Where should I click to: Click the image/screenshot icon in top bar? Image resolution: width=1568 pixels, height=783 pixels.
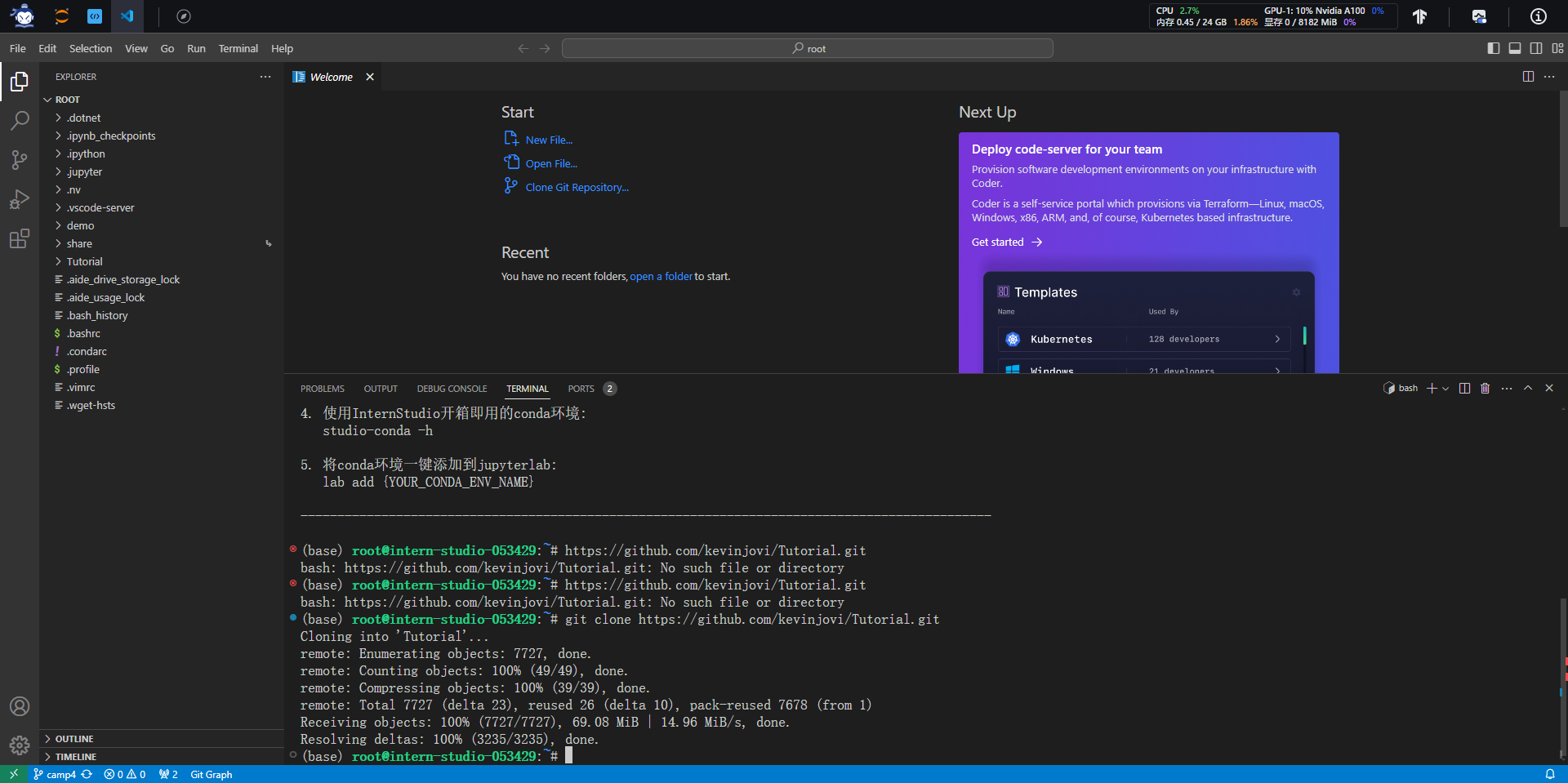[1479, 16]
